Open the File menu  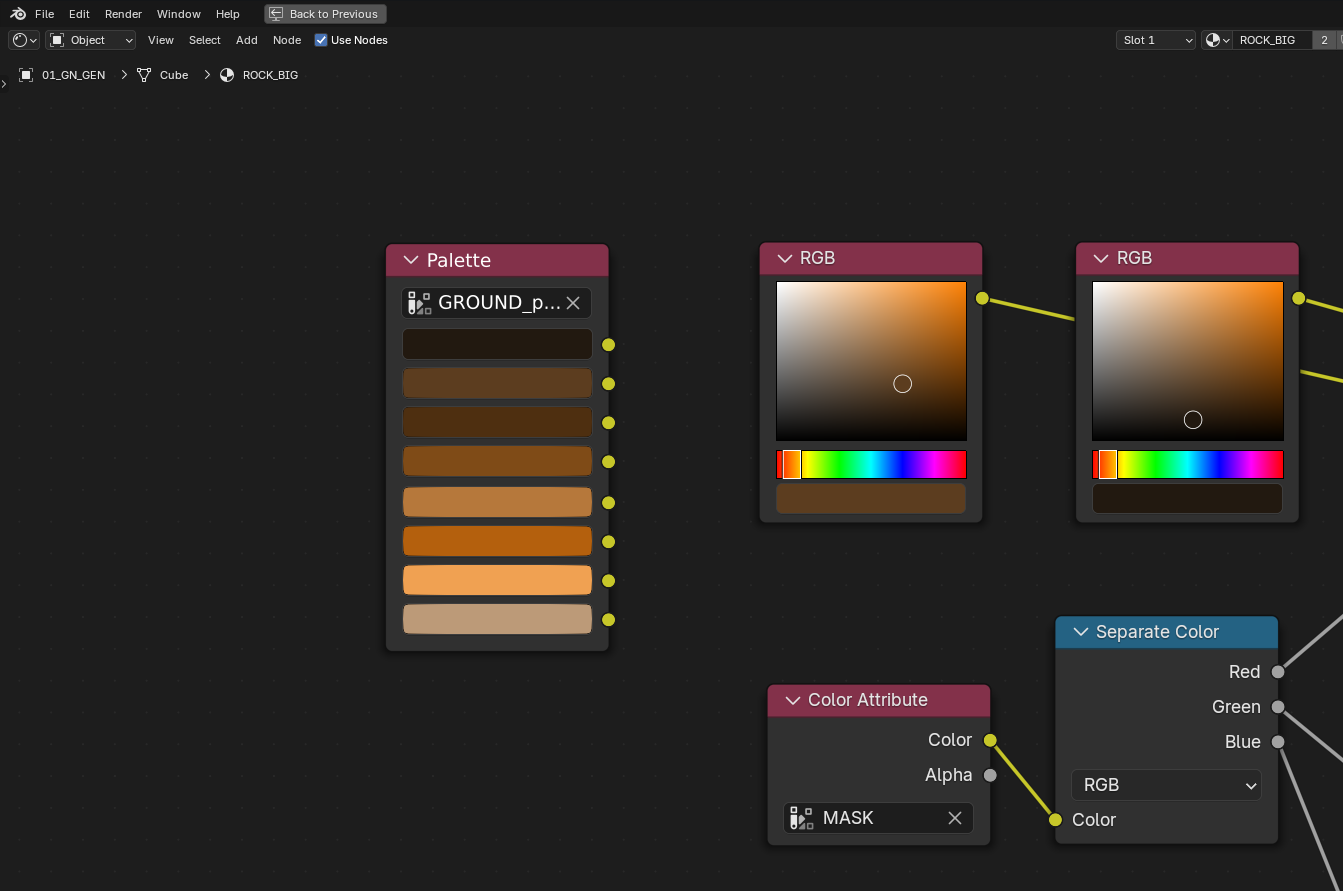point(45,14)
